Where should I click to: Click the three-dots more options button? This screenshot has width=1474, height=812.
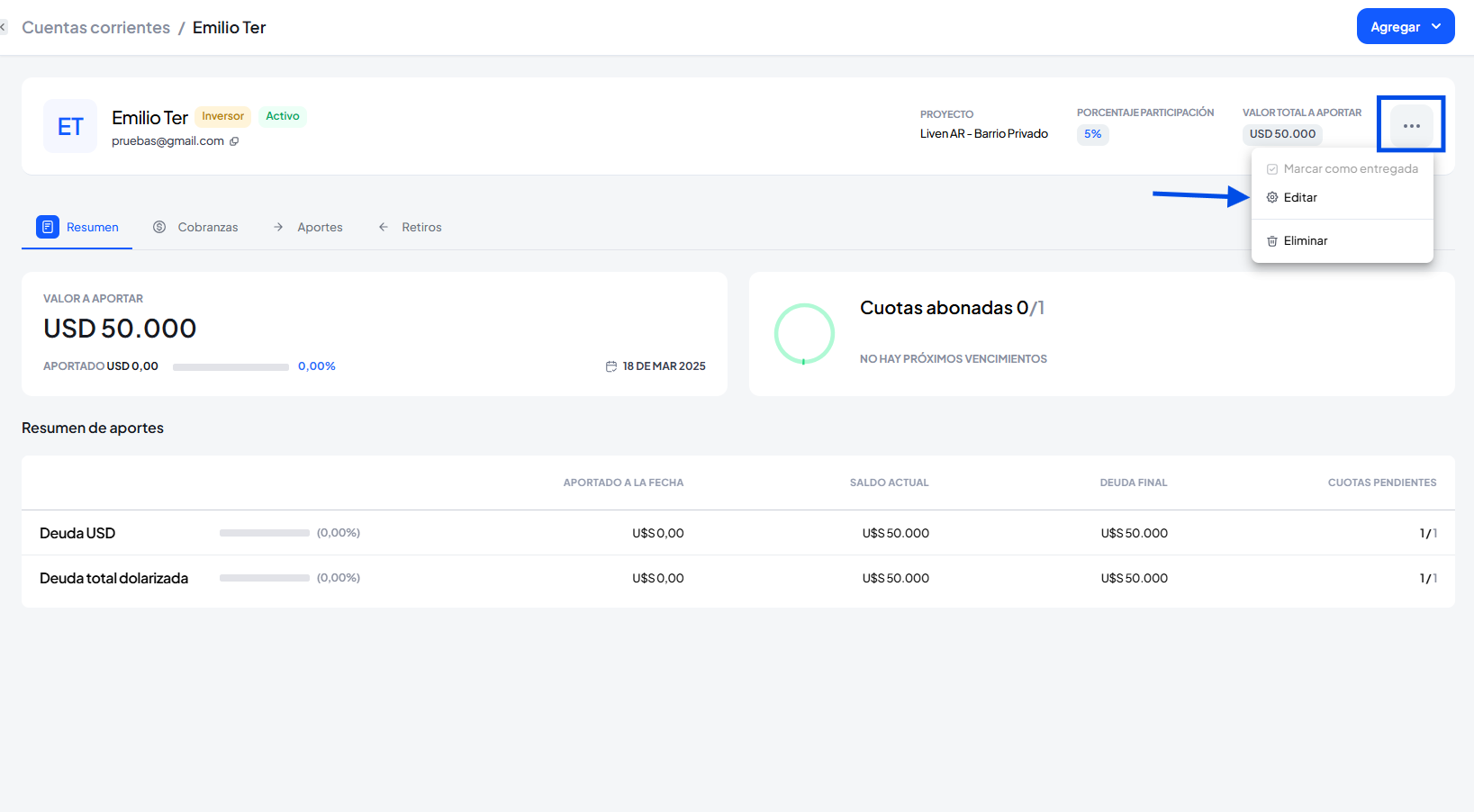pyautogui.click(x=1411, y=126)
